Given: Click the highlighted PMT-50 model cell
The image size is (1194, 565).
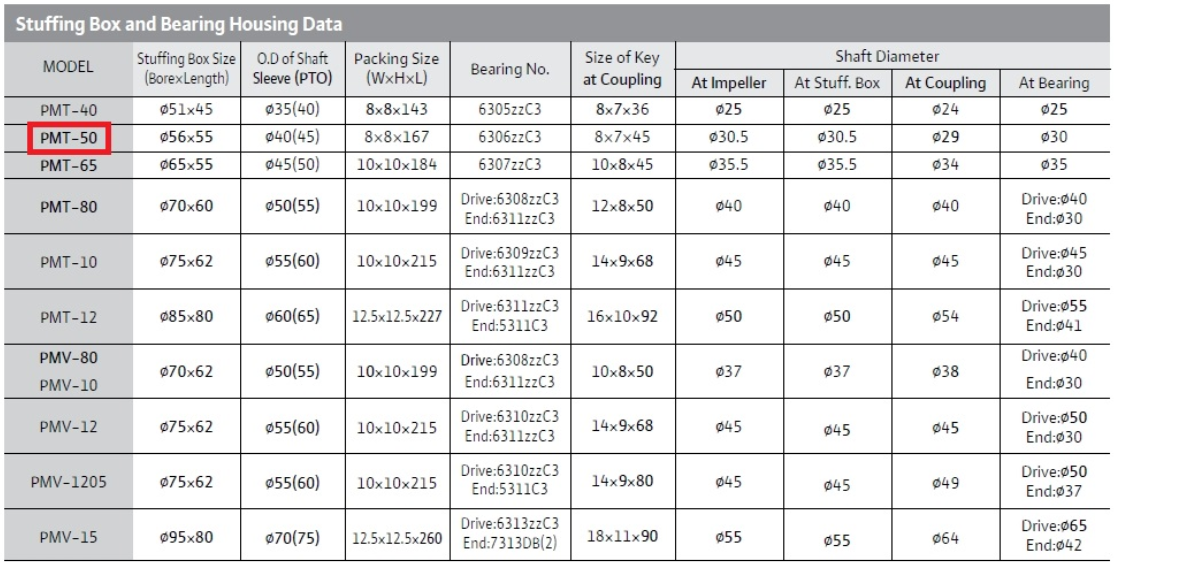Looking at the screenshot, I should [69, 139].
